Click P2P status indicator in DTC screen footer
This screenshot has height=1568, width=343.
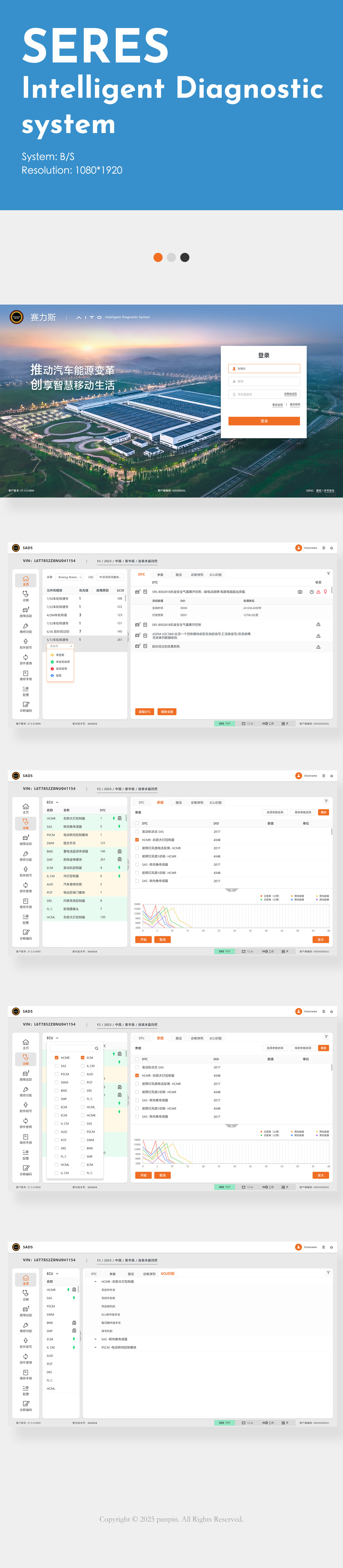[x=224, y=723]
